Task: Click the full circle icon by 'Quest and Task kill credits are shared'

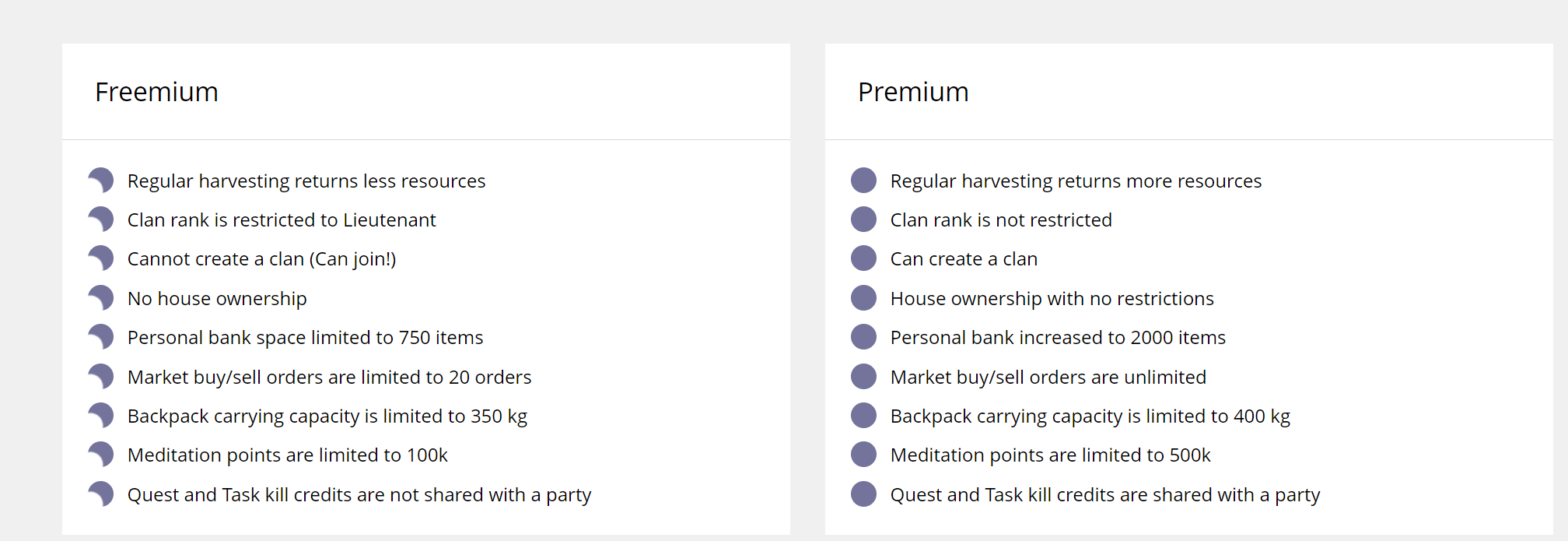Action: pyautogui.click(x=863, y=494)
